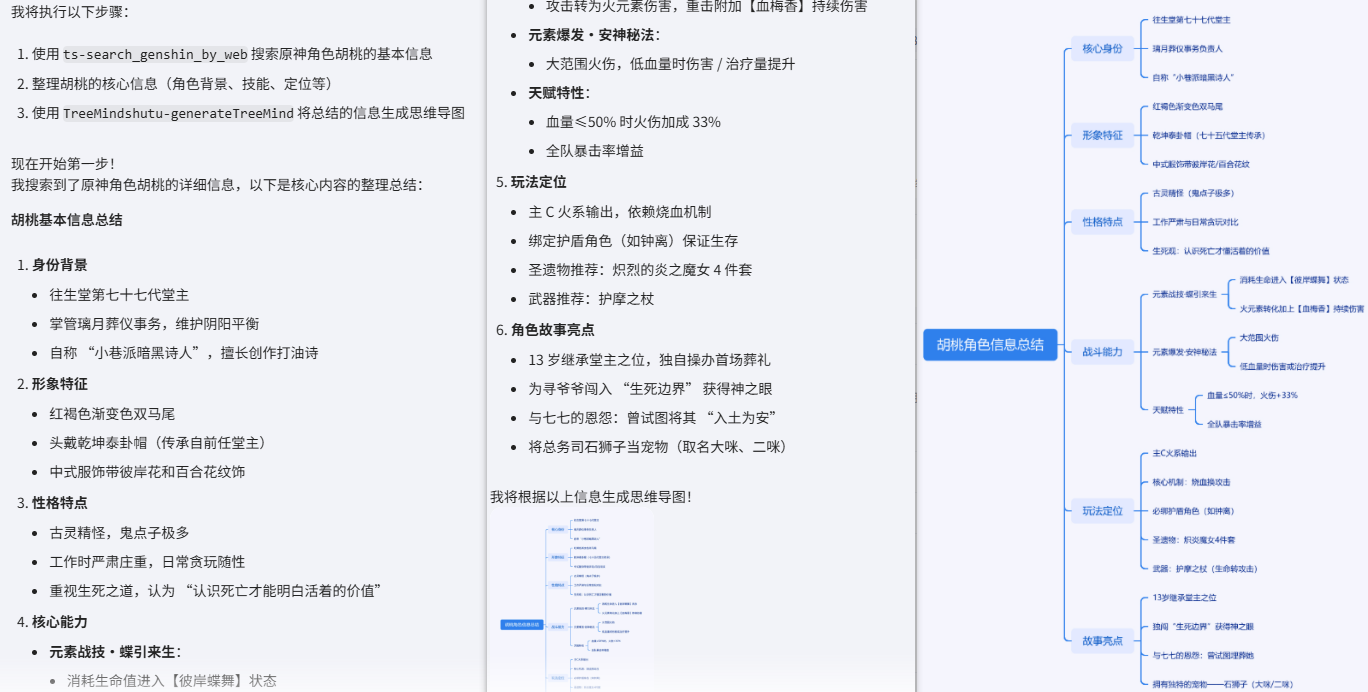Click mind map leaf 古灵精怪（鬼点子极多）
The image size is (1368, 692).
[1193, 193]
